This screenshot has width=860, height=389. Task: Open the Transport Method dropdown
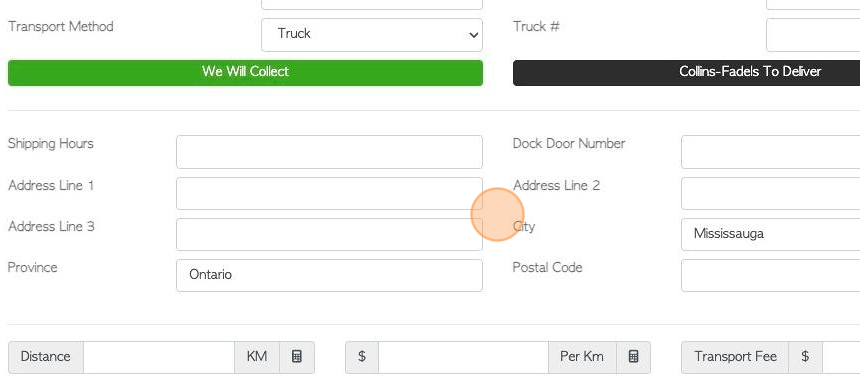372,35
